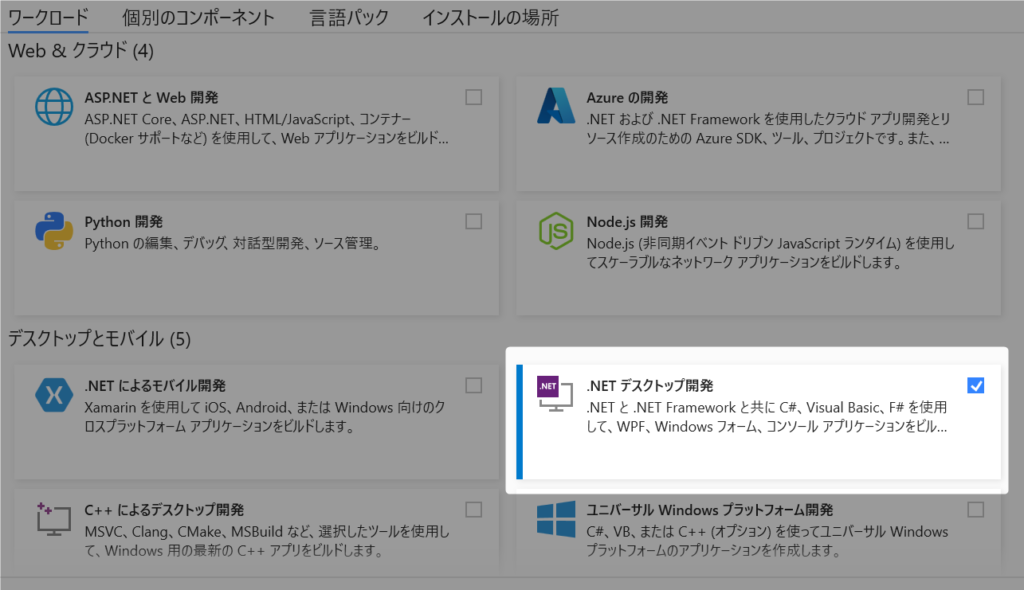Click the .NET desktop monitor icon

tap(555, 393)
